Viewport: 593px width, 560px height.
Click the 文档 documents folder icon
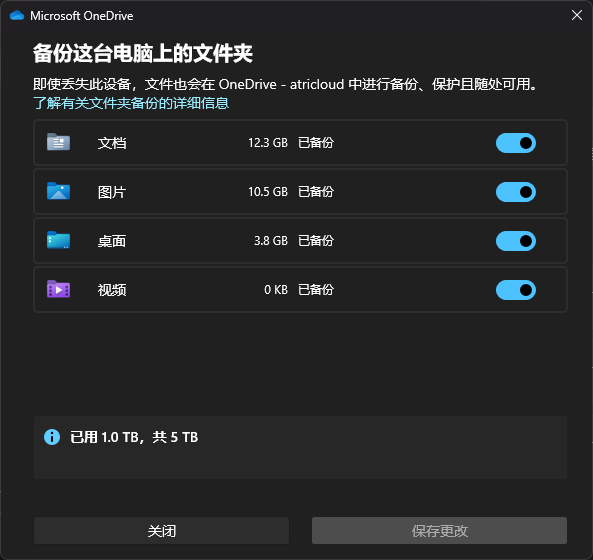click(x=58, y=142)
